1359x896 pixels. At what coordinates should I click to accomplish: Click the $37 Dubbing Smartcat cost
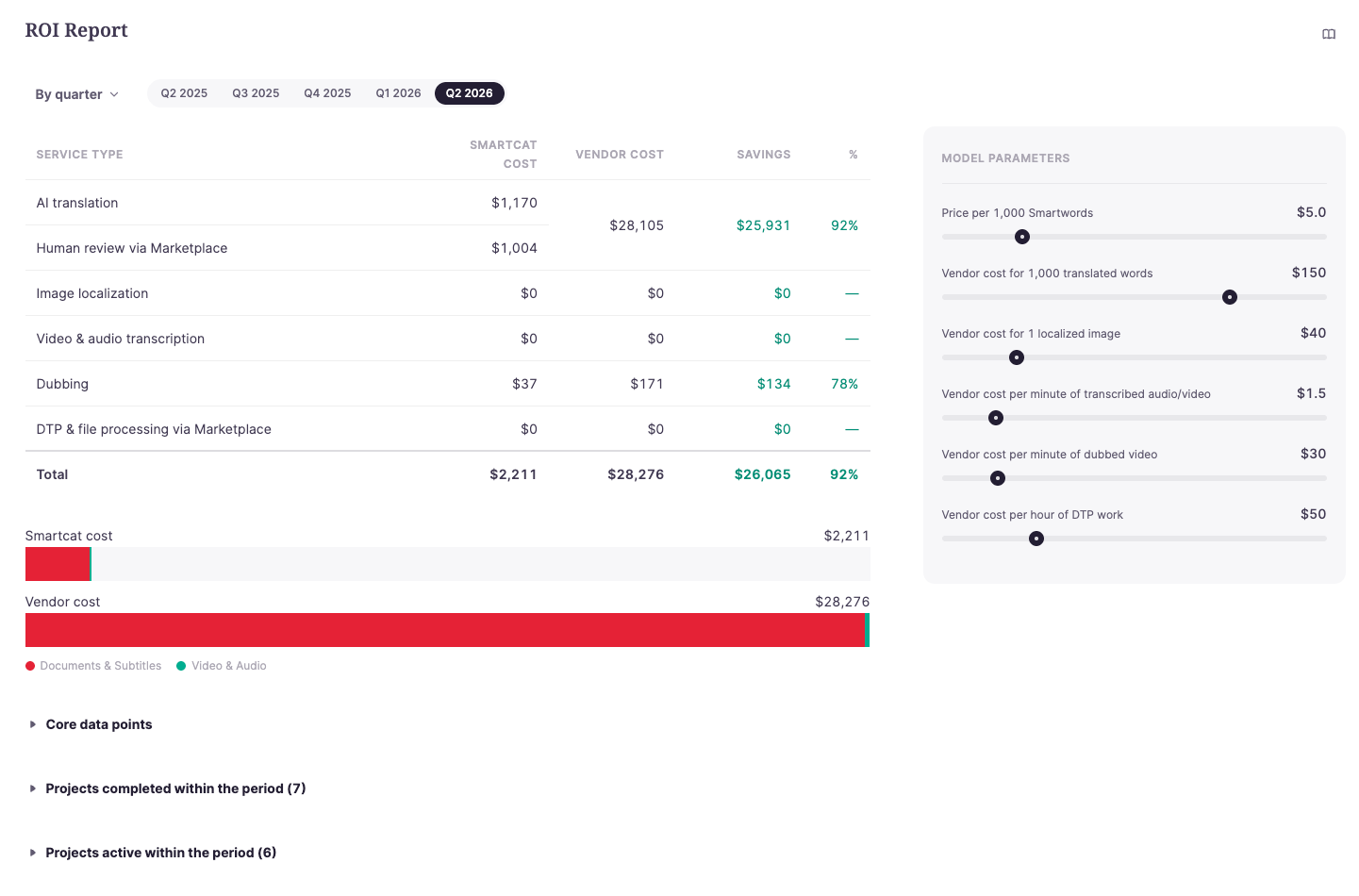[524, 384]
